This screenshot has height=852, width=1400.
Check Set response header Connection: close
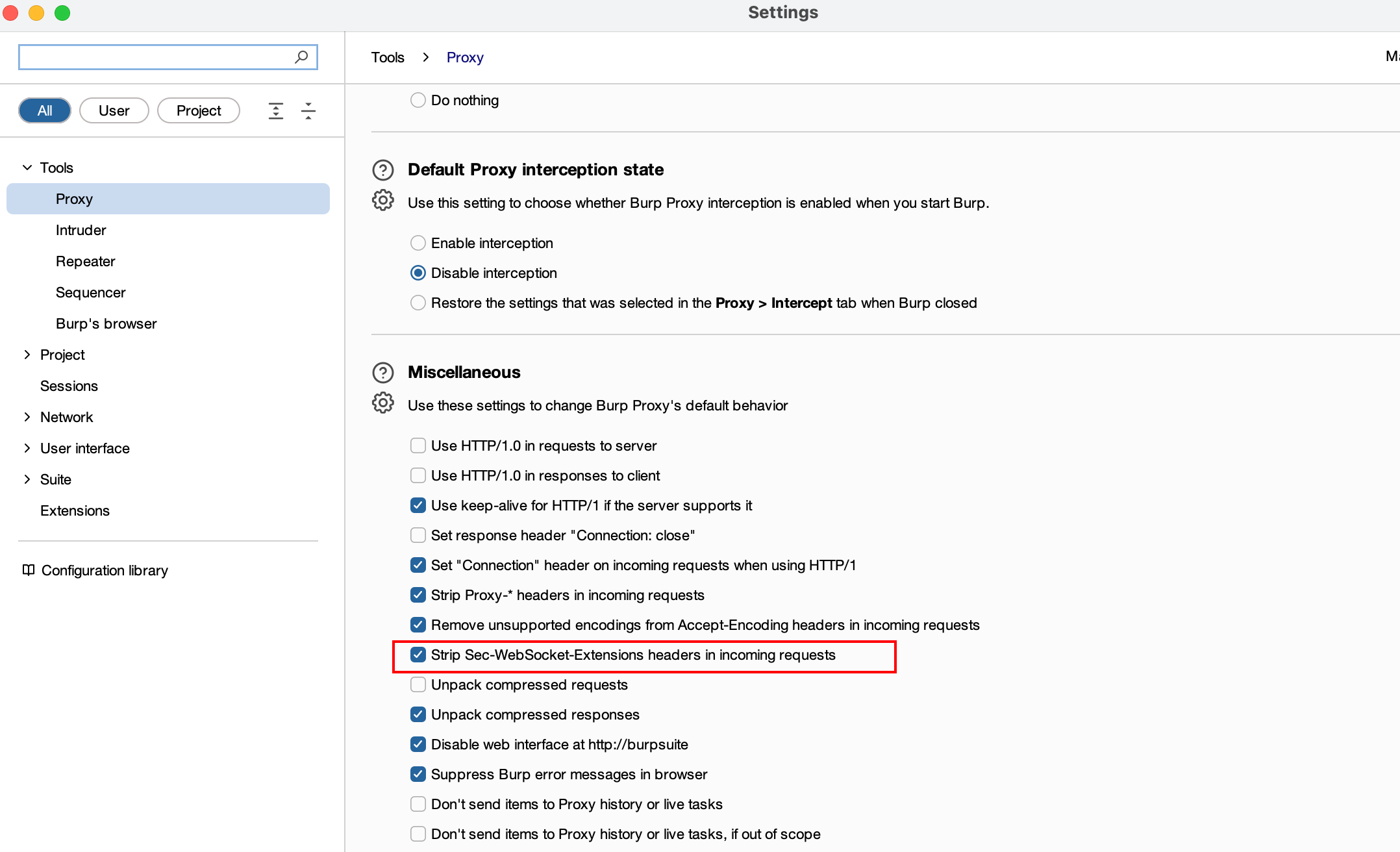click(418, 535)
